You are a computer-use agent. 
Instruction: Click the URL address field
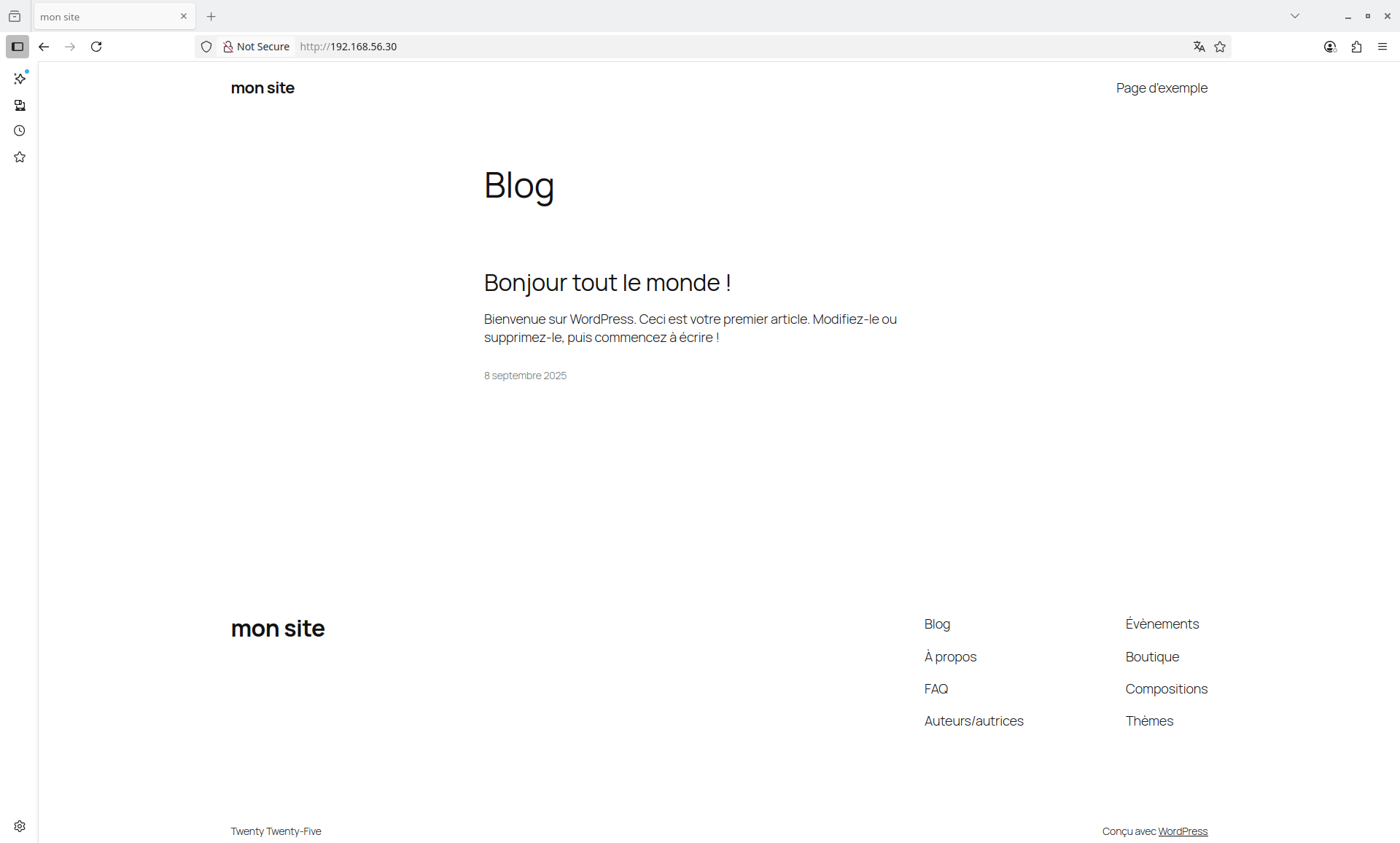coord(656,47)
